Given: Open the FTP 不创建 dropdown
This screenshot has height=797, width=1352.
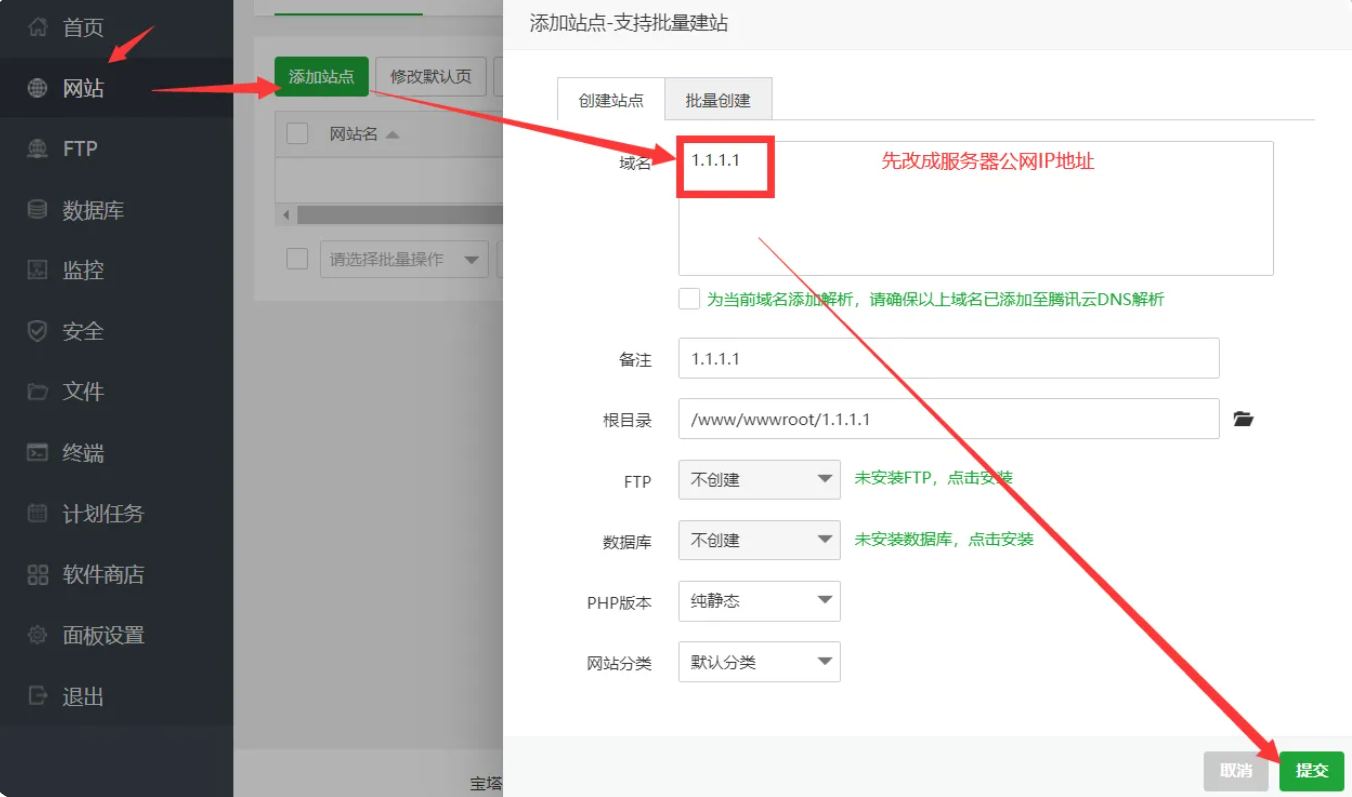Looking at the screenshot, I should click(x=759, y=479).
